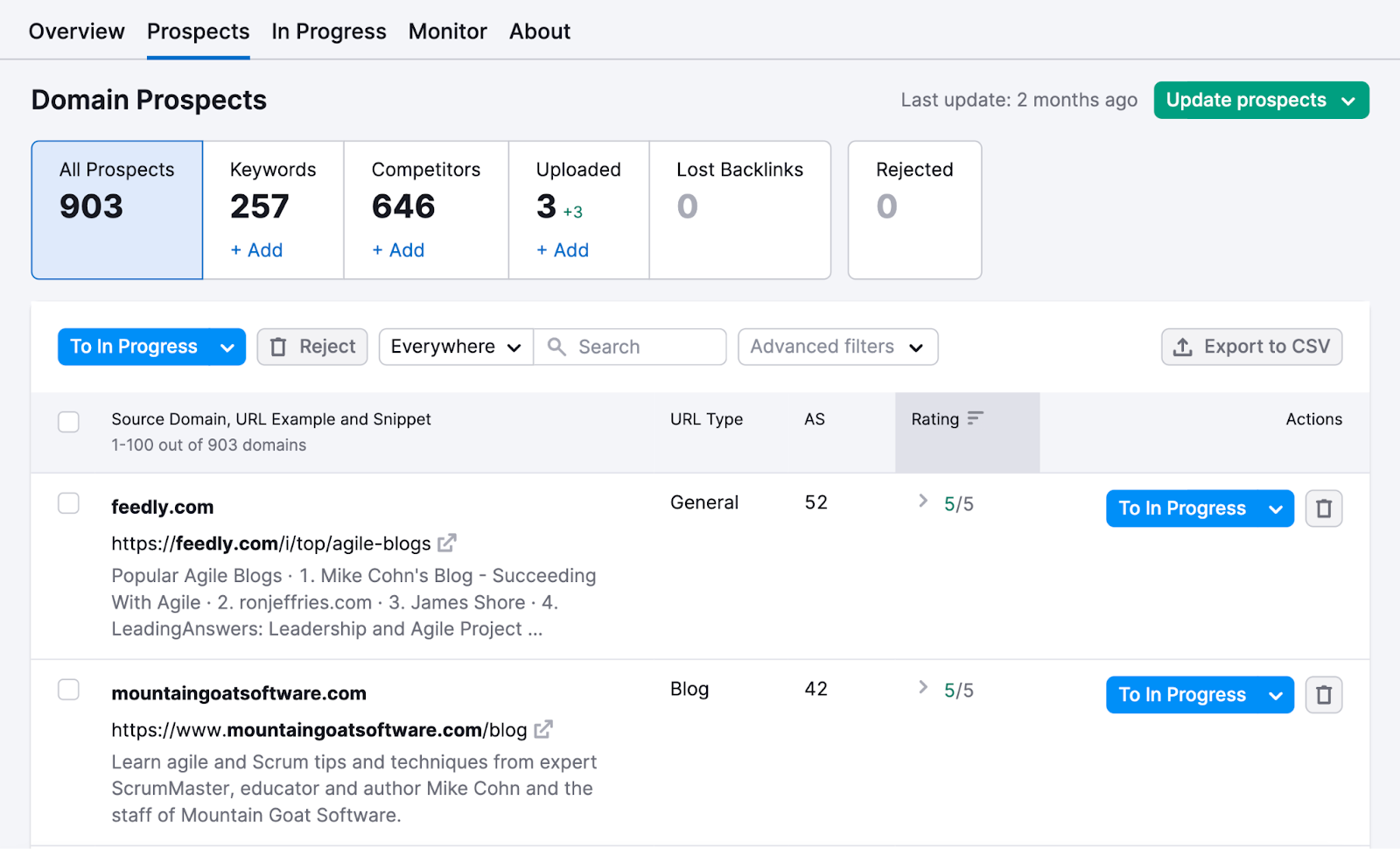Open mountaingoatsoftware.com blog via external link icon
Viewport: 1400px width, 849px height.
(x=544, y=729)
